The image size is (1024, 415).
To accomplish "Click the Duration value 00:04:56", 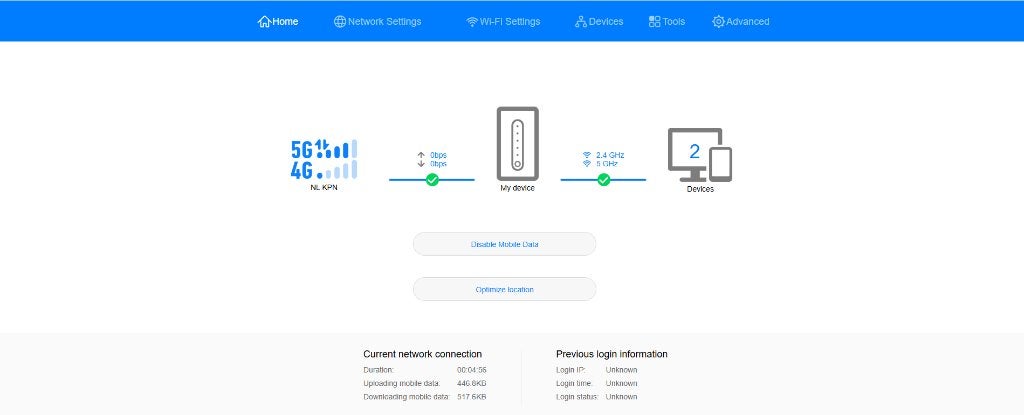I will pos(472,370).
